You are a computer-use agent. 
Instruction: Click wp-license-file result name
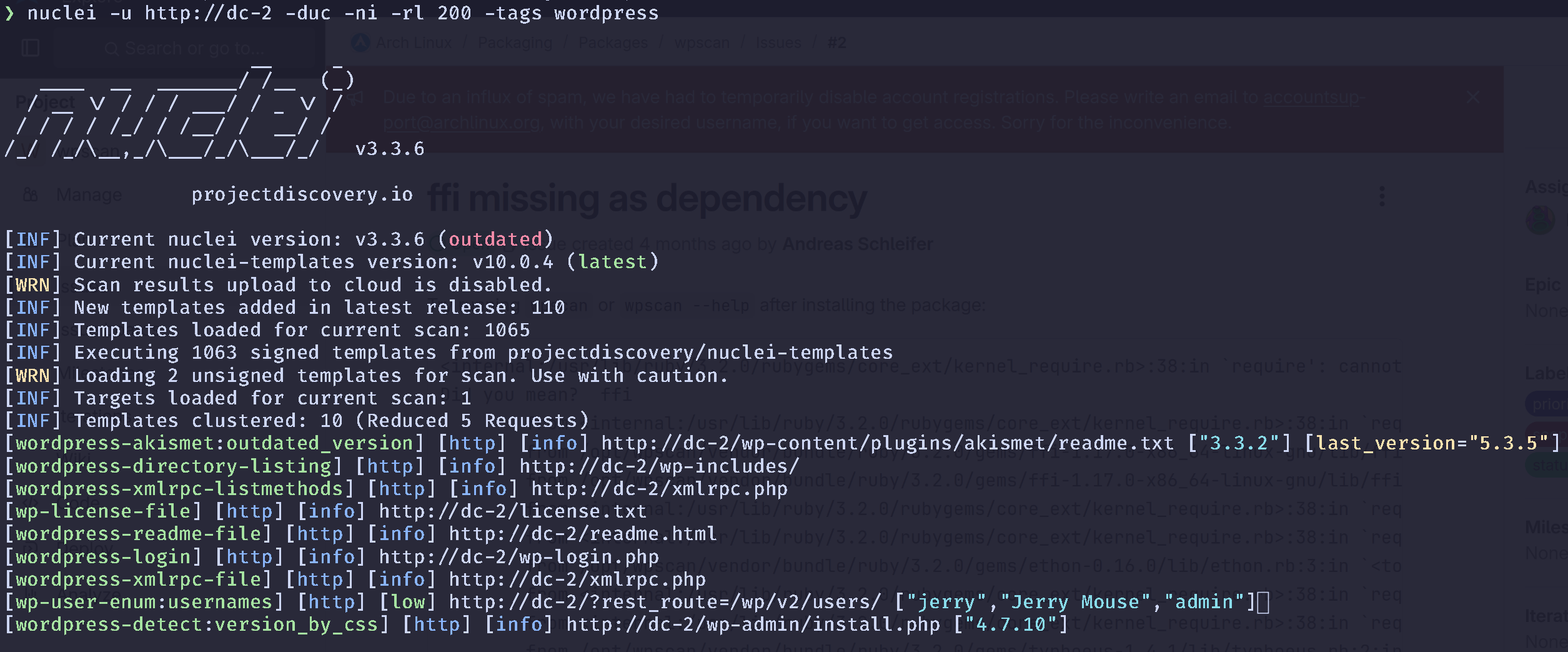coord(103,511)
